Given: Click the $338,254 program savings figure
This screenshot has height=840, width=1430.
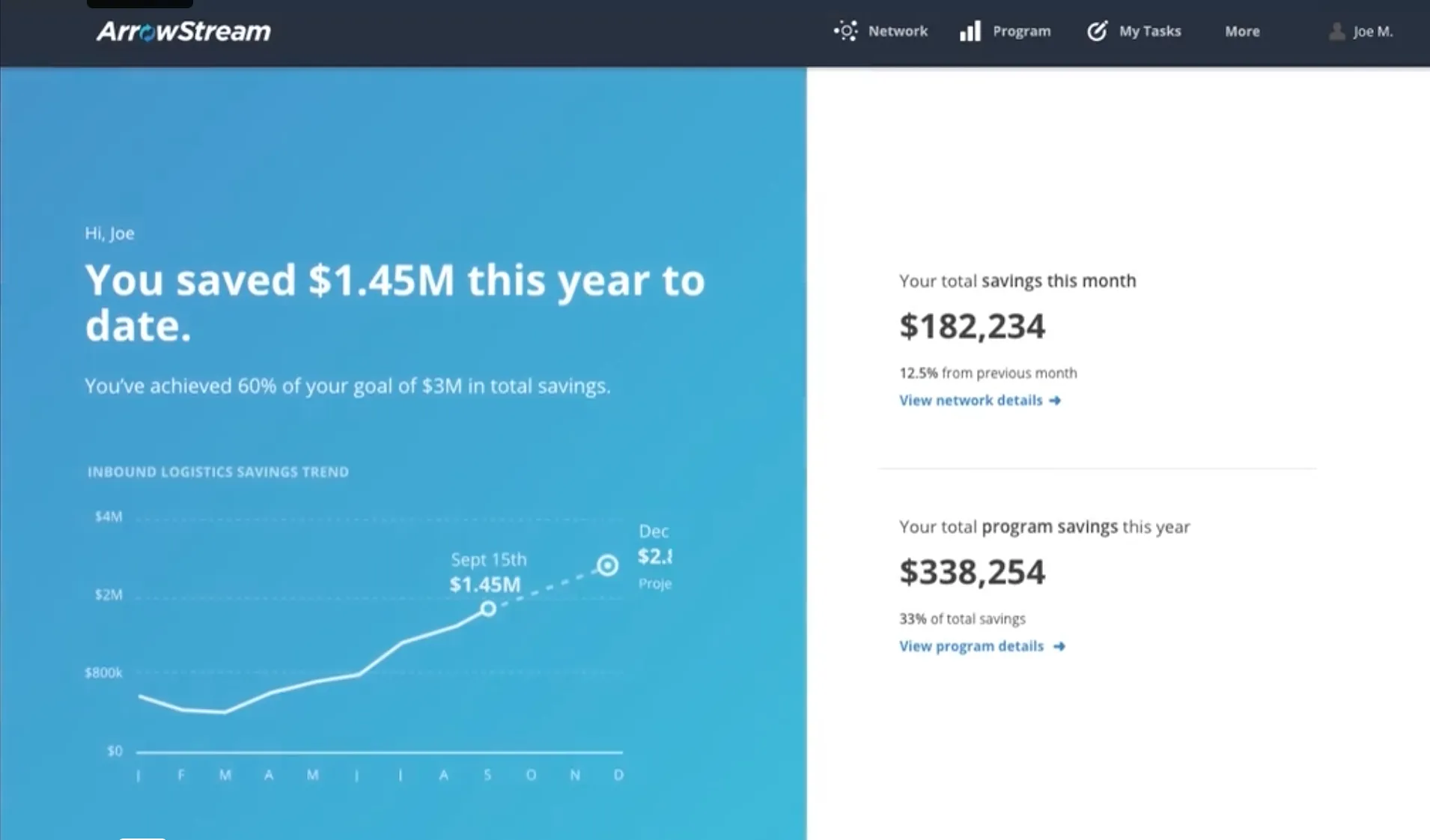Looking at the screenshot, I should pos(972,572).
